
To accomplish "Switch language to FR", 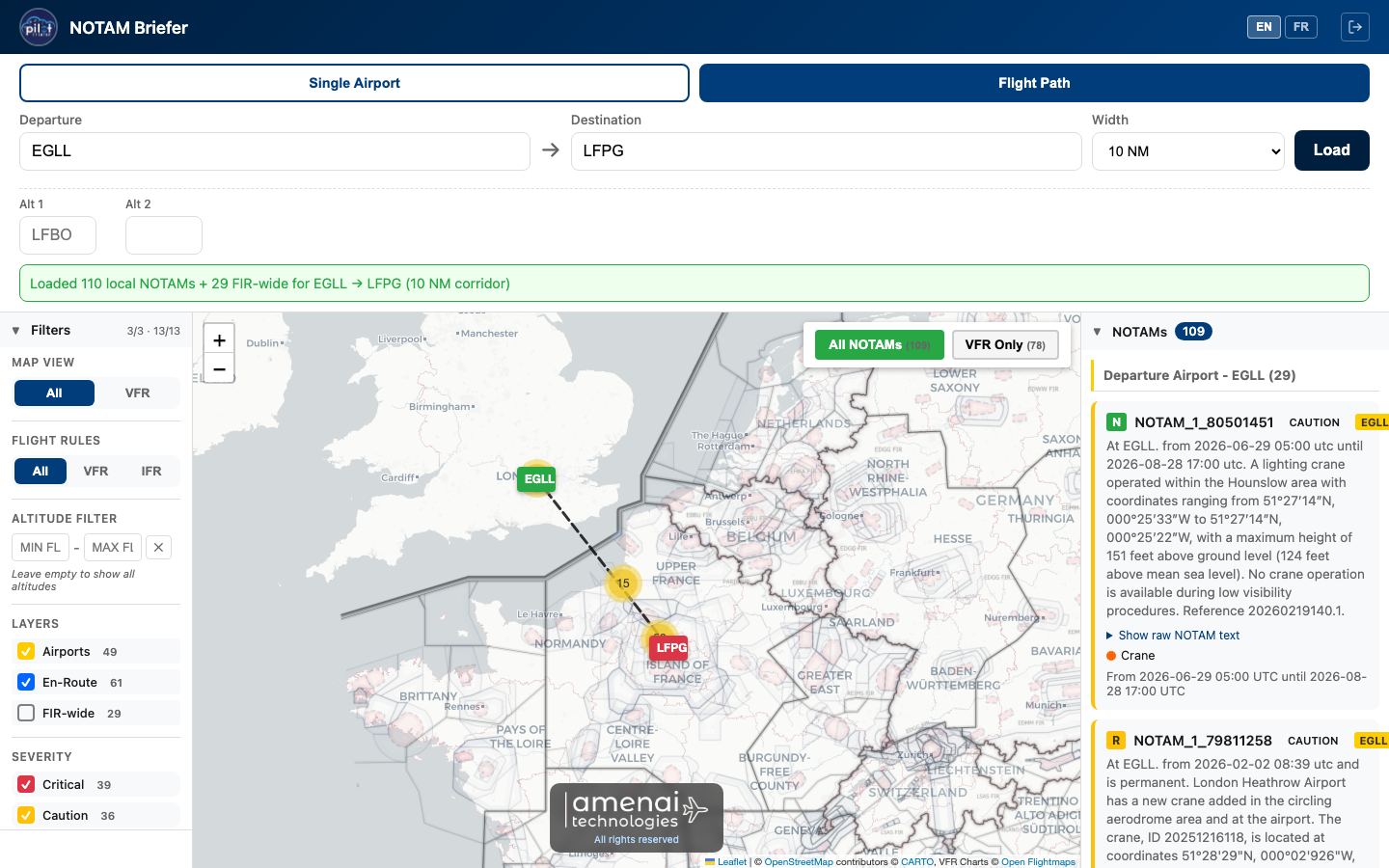I will pos(1300,27).
